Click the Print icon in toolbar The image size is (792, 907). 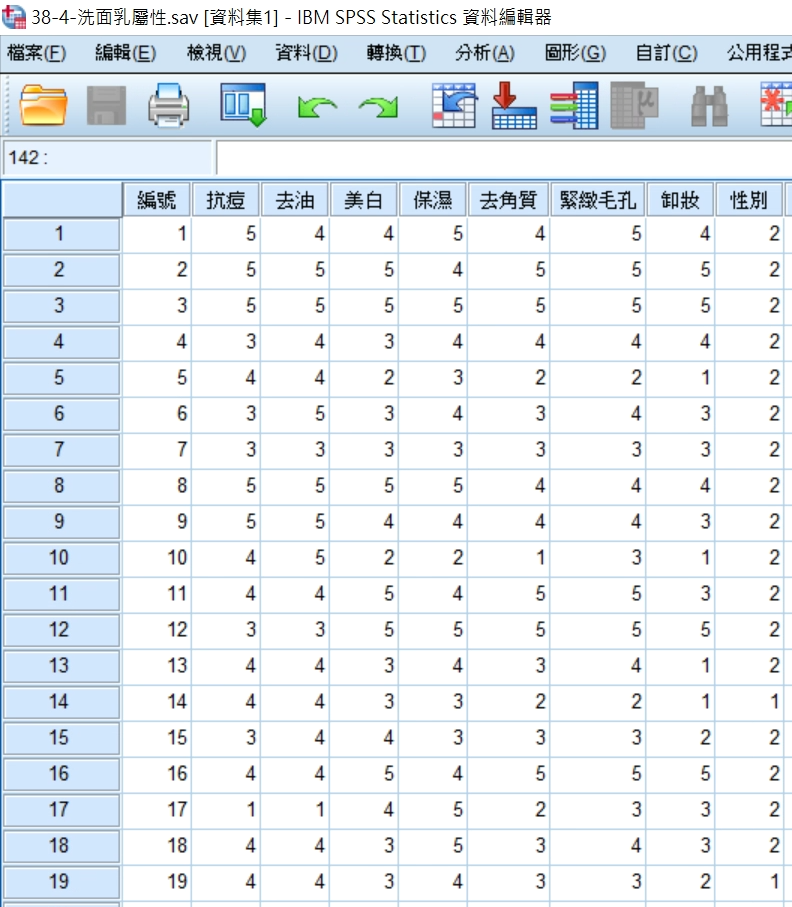[x=168, y=105]
